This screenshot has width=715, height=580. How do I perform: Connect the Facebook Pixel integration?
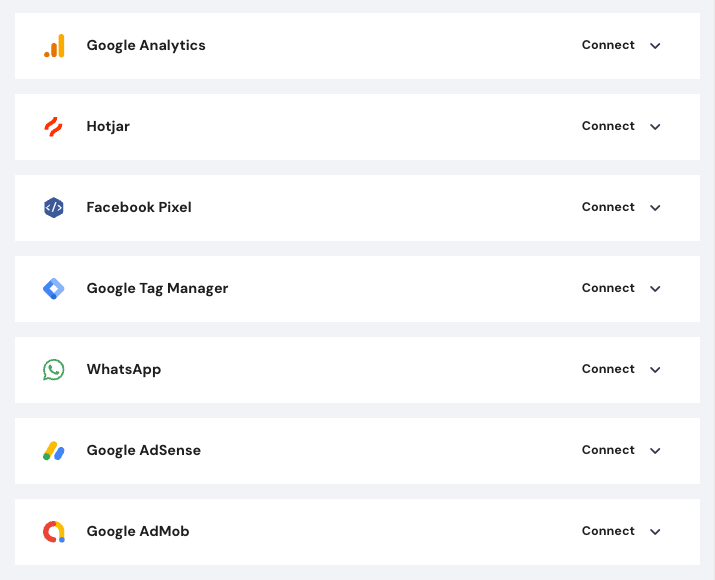tap(608, 207)
